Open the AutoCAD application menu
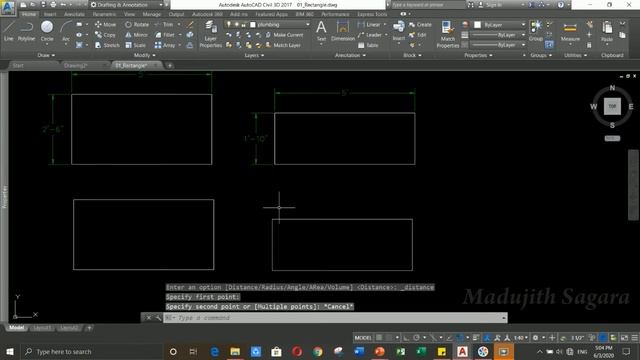 click(8, 7)
